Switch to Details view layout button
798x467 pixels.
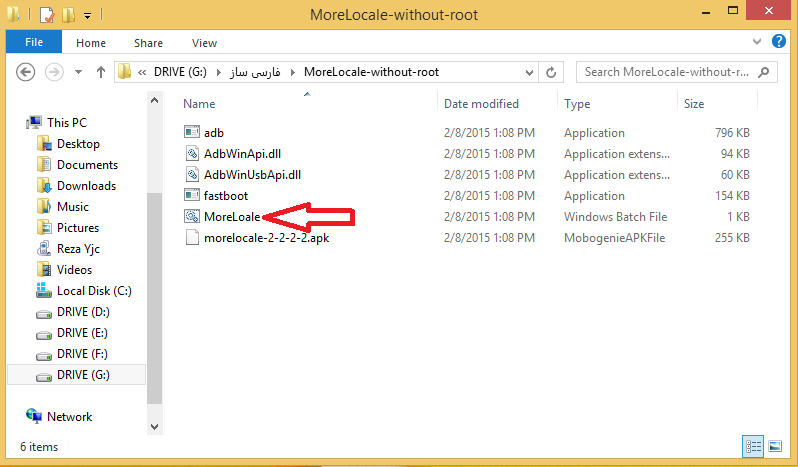tap(753, 447)
